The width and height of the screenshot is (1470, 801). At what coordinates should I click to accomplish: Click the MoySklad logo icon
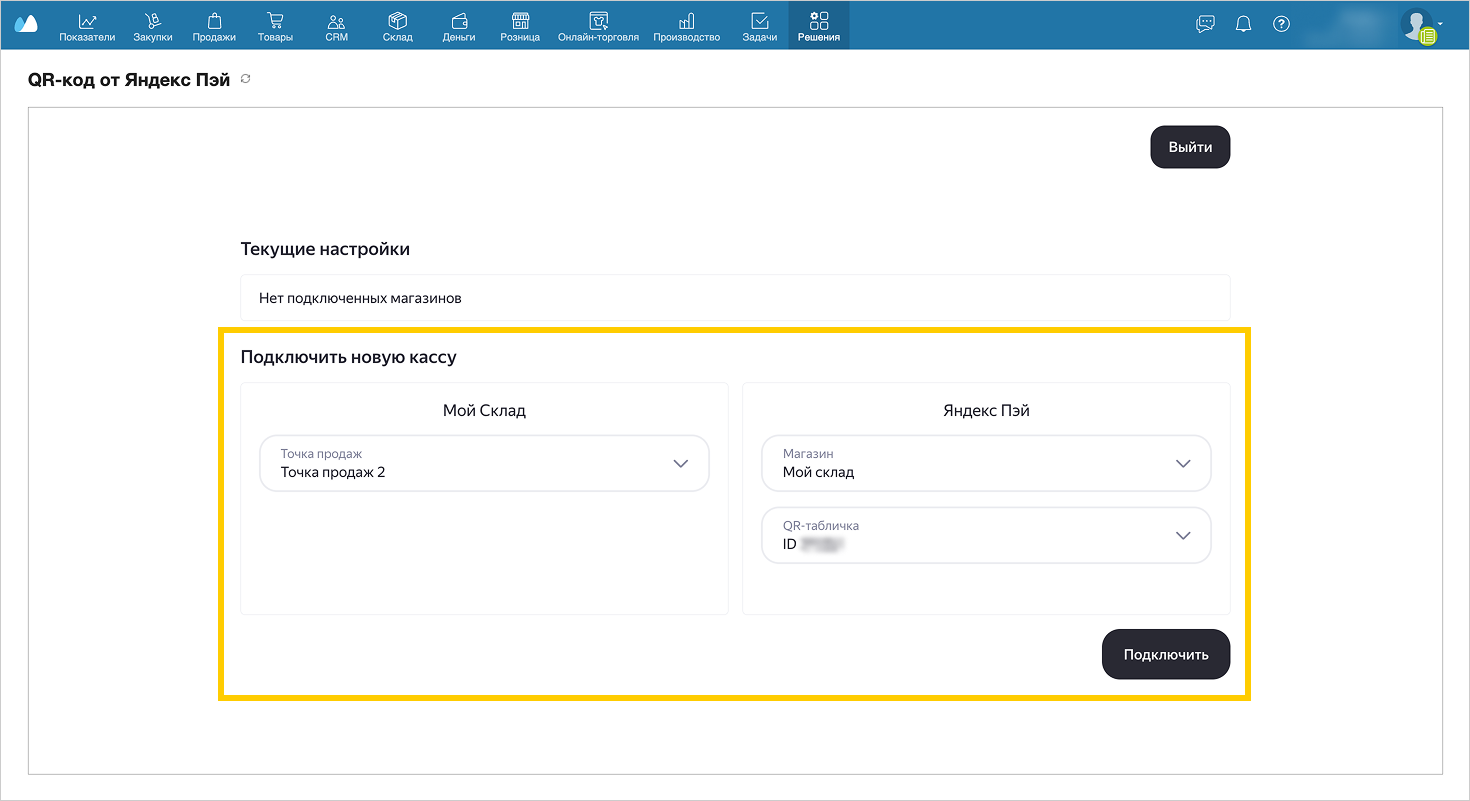pyautogui.click(x=26, y=24)
